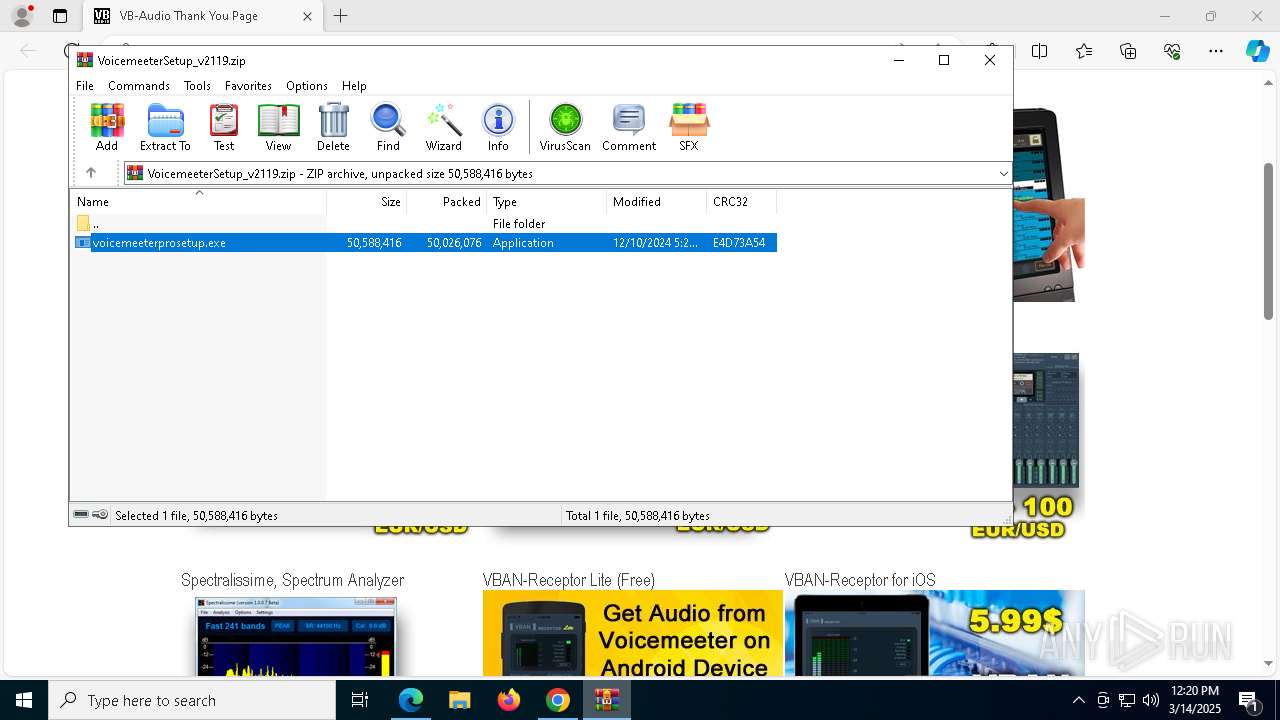This screenshot has height=720, width=1280.
Task: Start VirusScan on the archive
Action: click(x=565, y=127)
